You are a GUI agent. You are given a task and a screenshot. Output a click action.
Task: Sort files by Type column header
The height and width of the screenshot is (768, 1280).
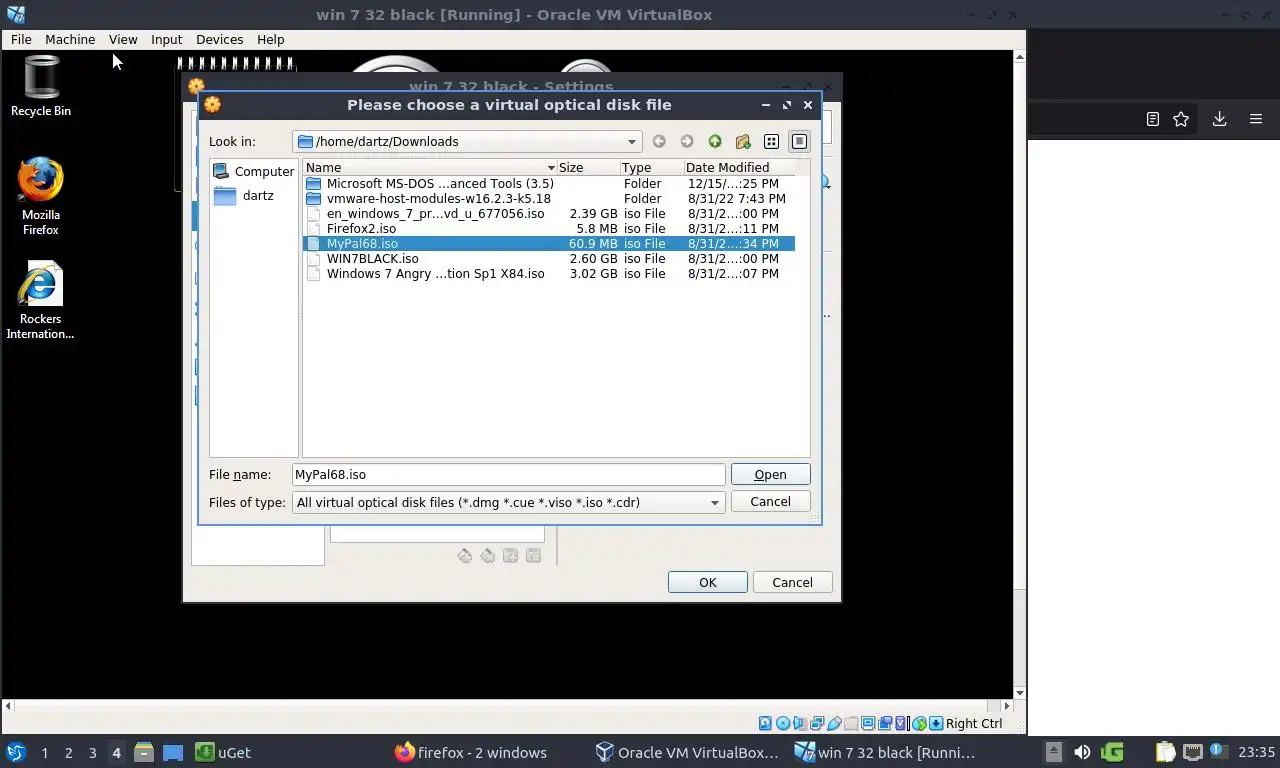coord(651,167)
